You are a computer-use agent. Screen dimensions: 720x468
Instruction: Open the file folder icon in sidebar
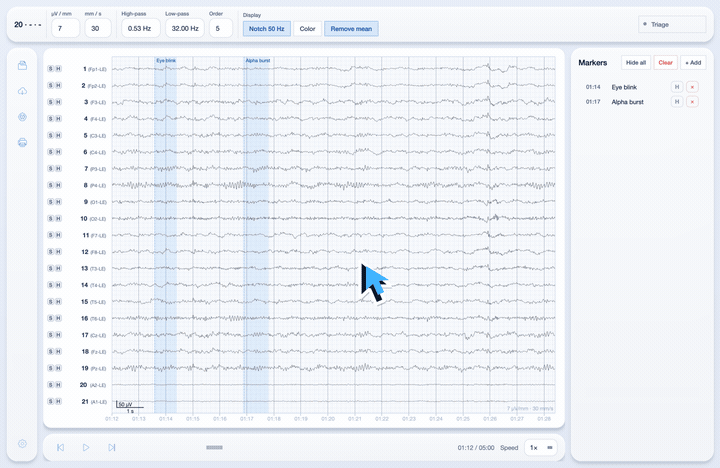coord(22,66)
